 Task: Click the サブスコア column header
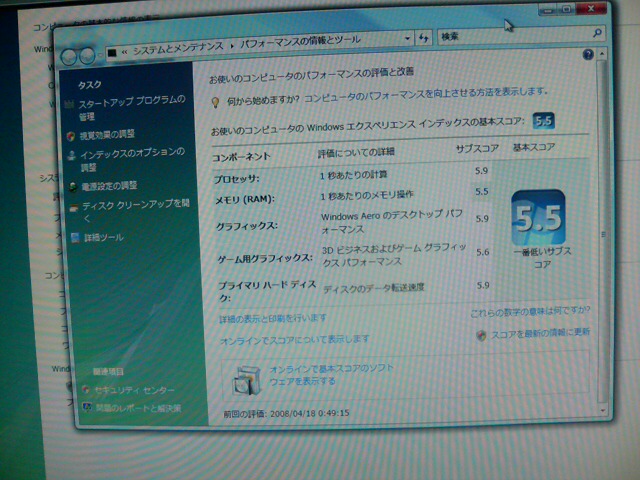tap(477, 149)
